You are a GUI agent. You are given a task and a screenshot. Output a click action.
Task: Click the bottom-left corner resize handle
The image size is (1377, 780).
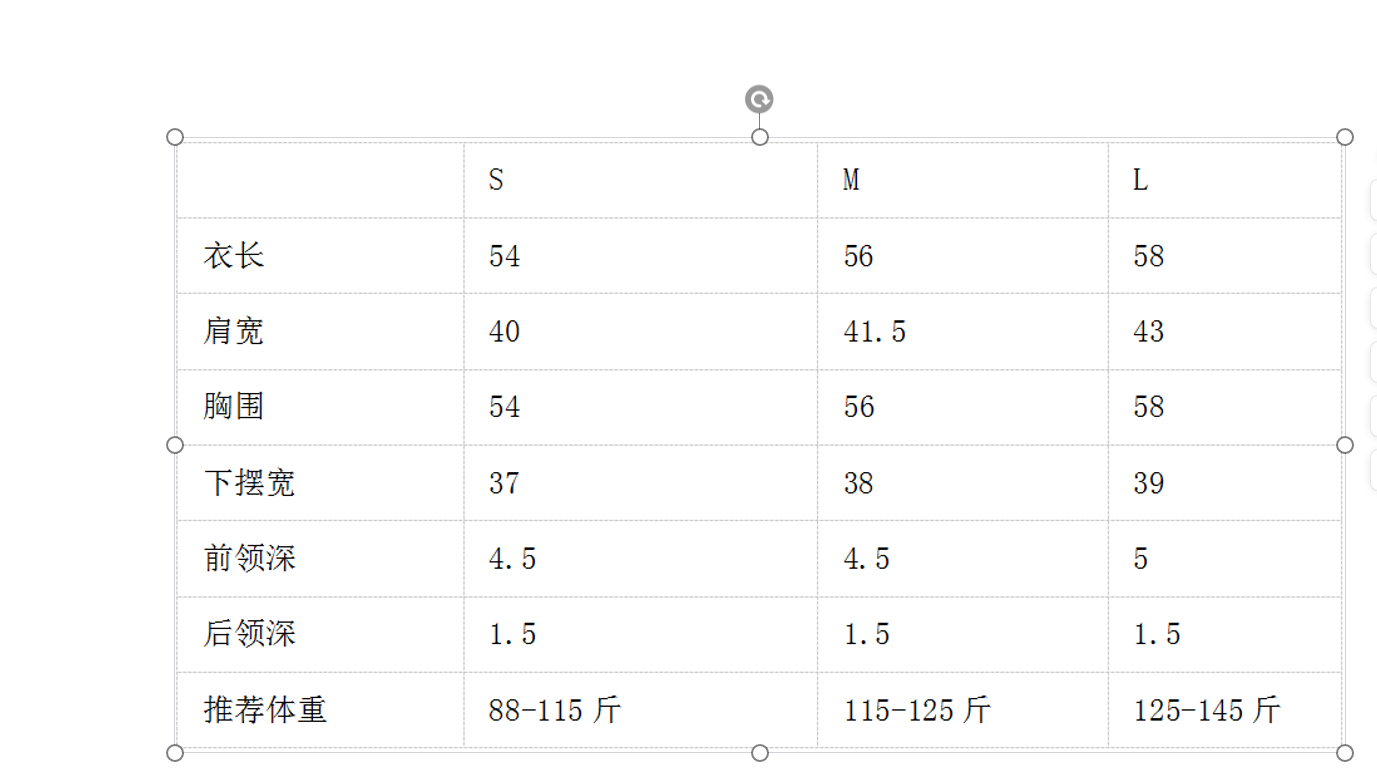(175, 753)
